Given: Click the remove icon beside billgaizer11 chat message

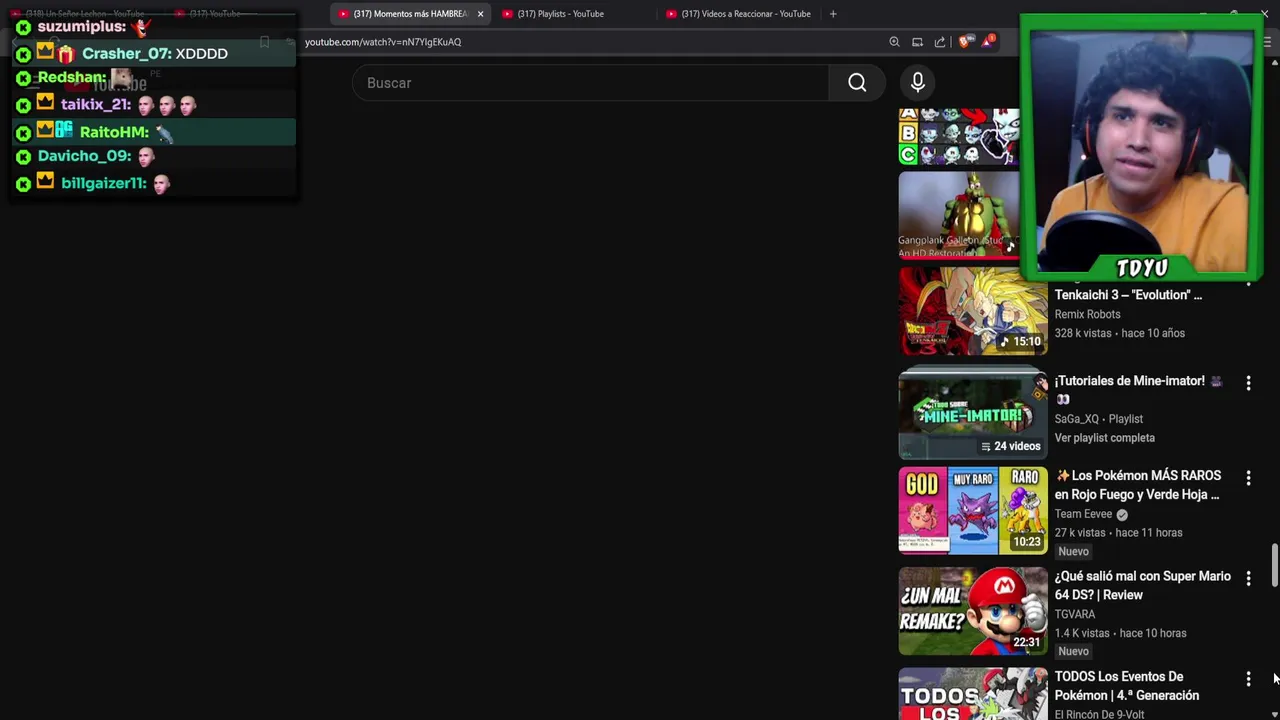Looking at the screenshot, I should 24,184.
